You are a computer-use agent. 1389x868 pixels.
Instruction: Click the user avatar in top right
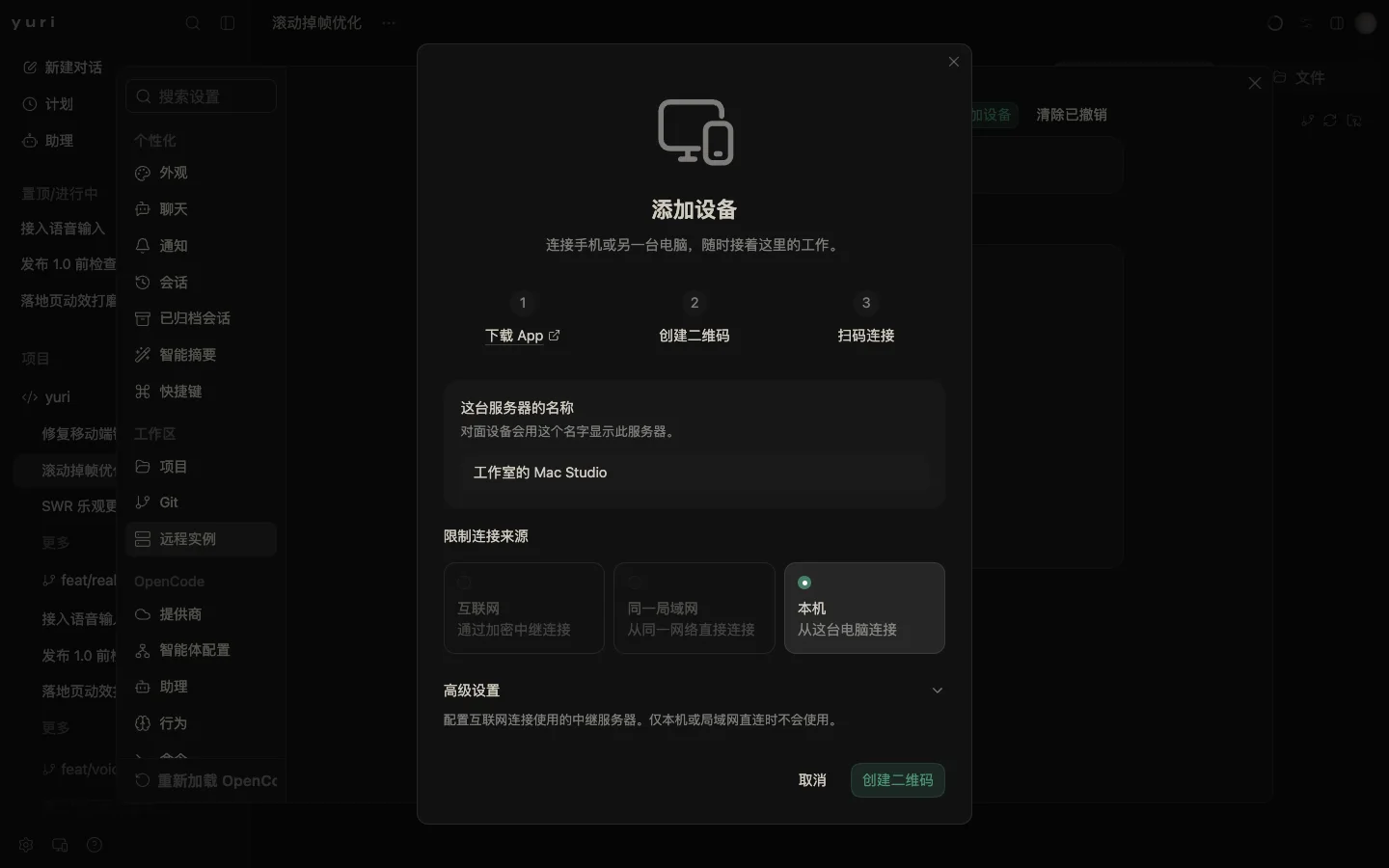1366,23
